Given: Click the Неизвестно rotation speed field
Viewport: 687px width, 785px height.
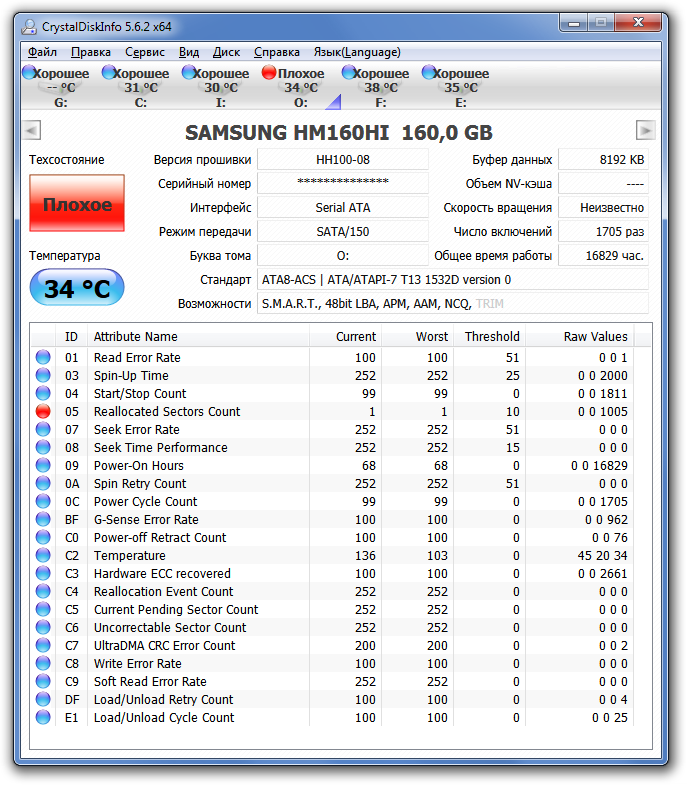Looking at the screenshot, I should [603, 208].
